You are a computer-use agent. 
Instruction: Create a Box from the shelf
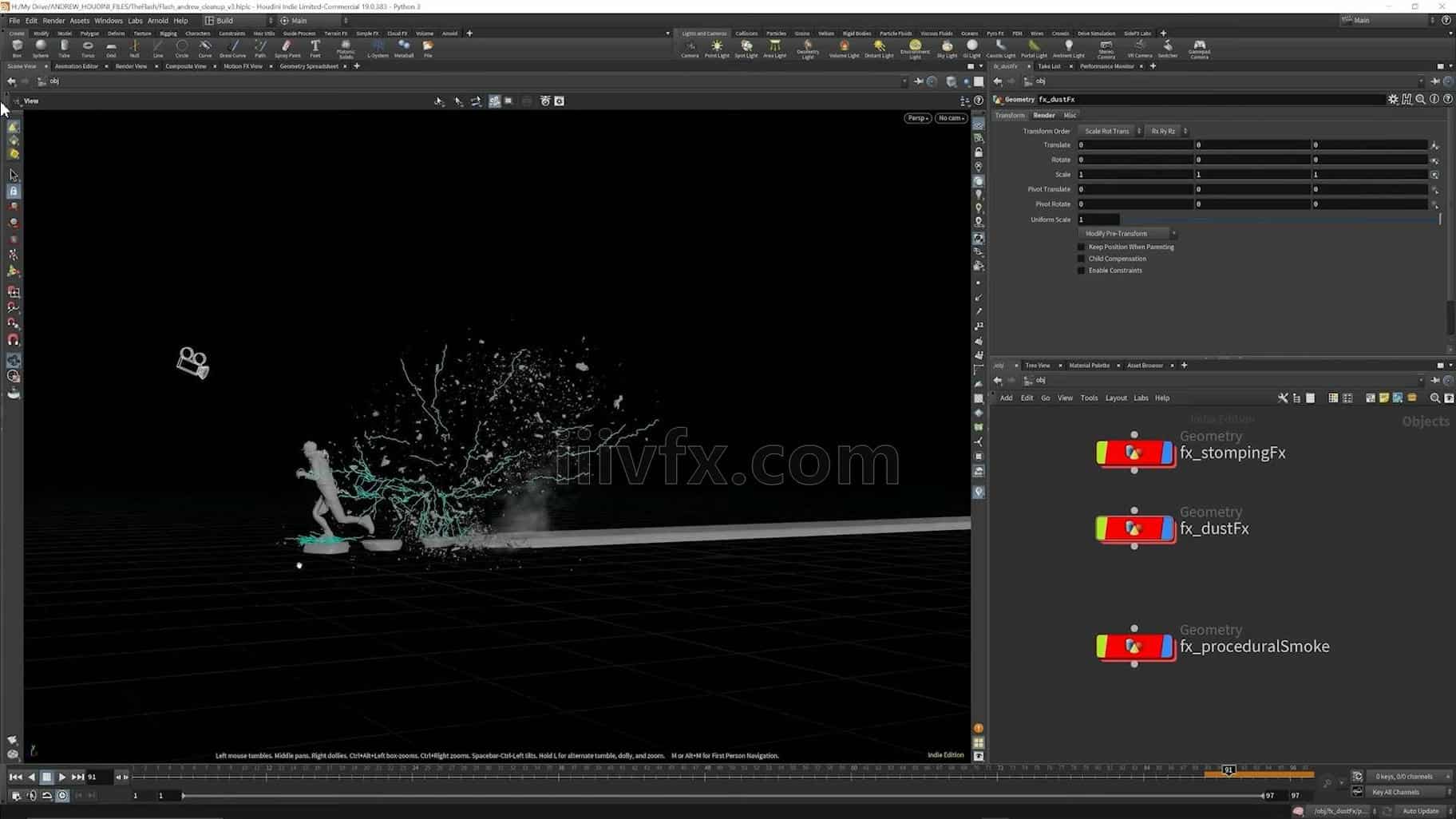click(x=17, y=49)
